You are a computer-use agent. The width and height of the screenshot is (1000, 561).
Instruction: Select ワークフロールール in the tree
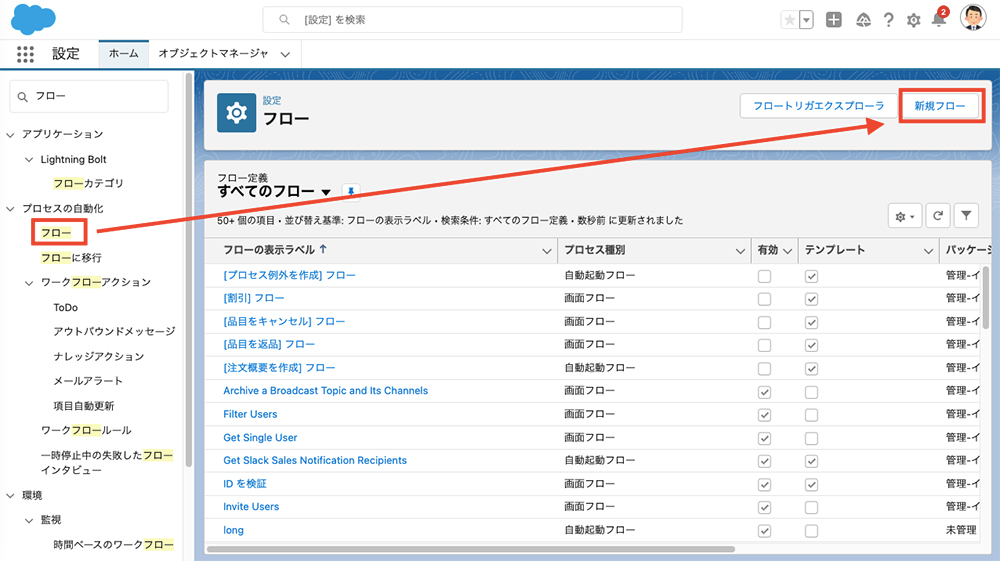click(x=86, y=430)
